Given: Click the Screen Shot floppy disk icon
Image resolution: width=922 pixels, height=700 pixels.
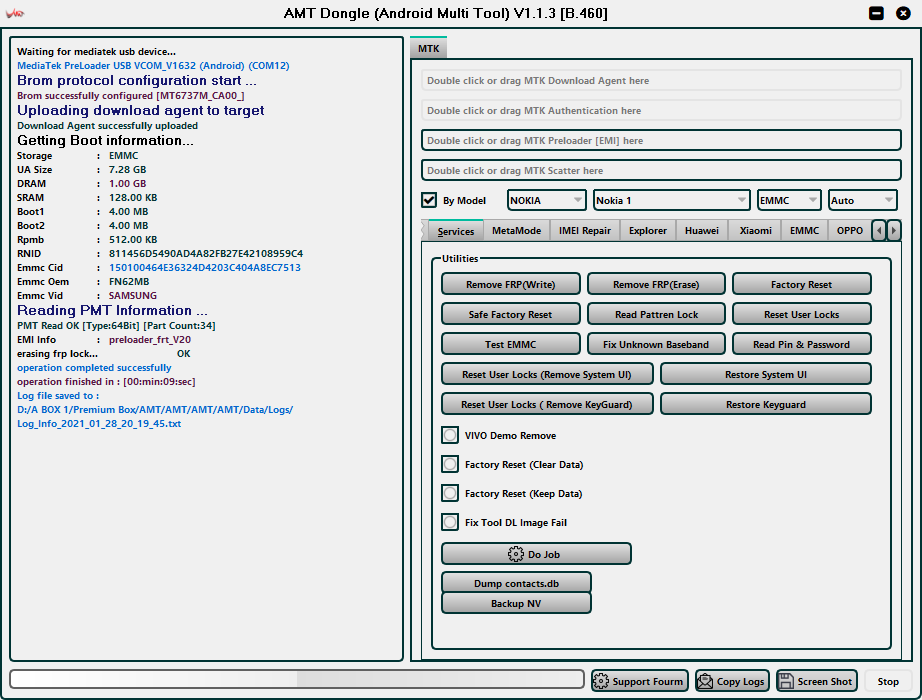Looking at the screenshot, I should coord(786,681).
